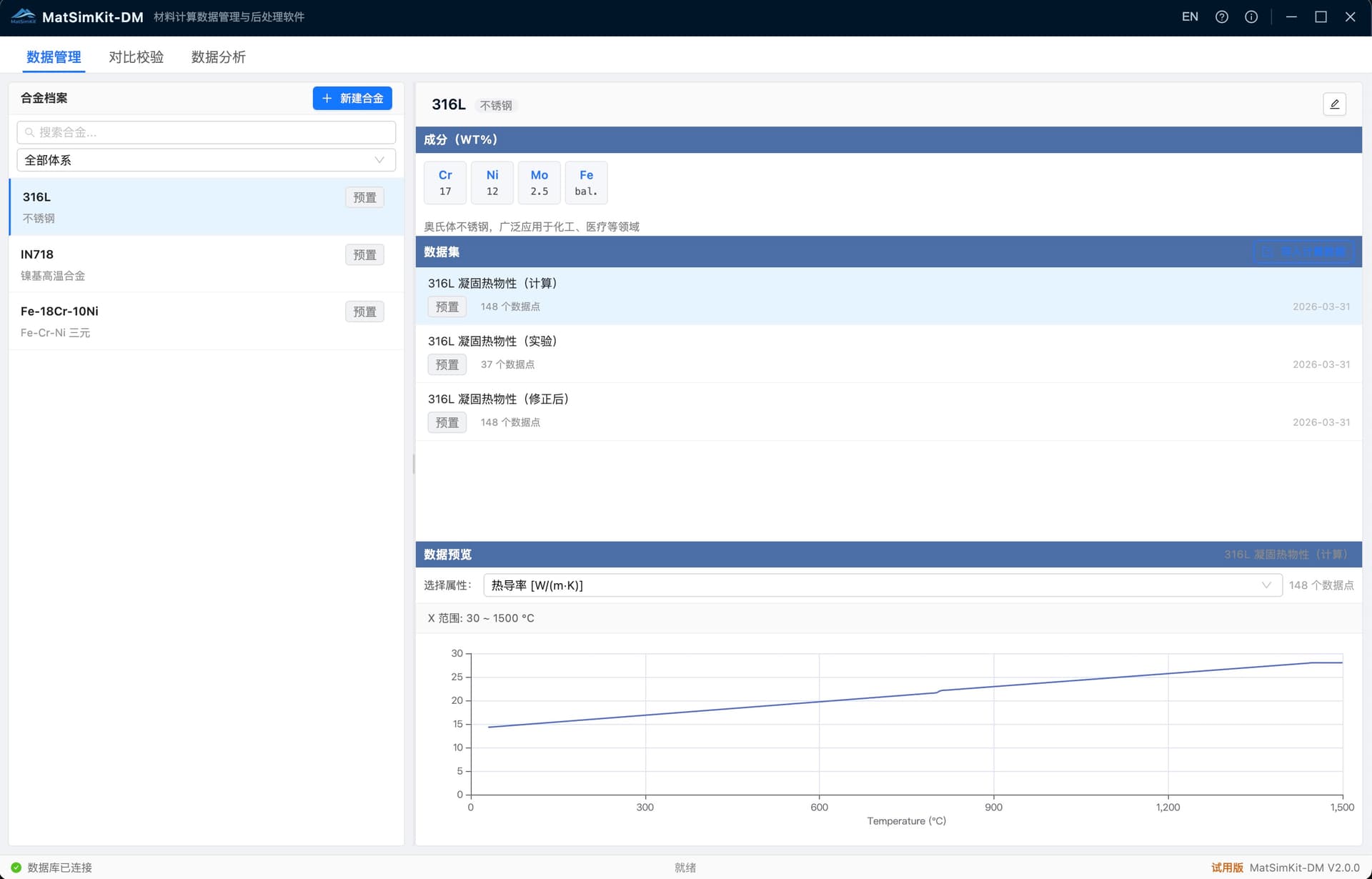
Task: Switch to the 数据分析 tab
Action: coord(218,56)
